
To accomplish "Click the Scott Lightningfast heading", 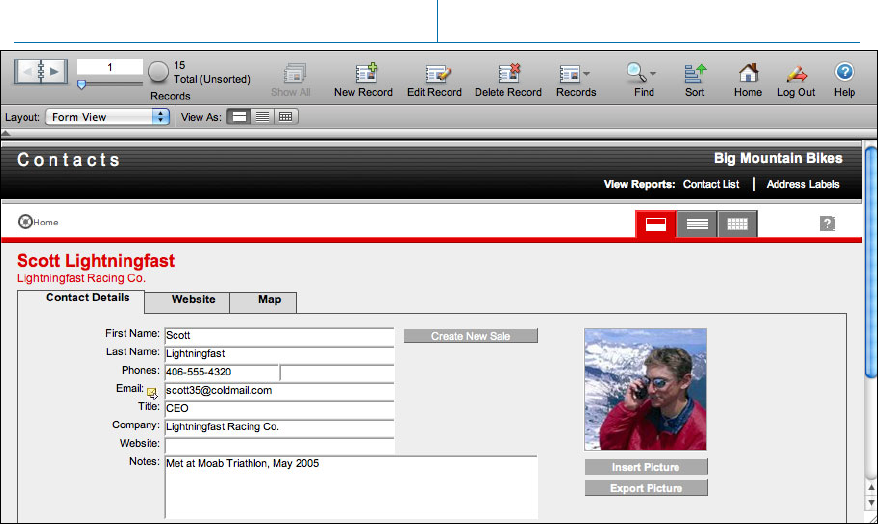I will (x=96, y=261).
